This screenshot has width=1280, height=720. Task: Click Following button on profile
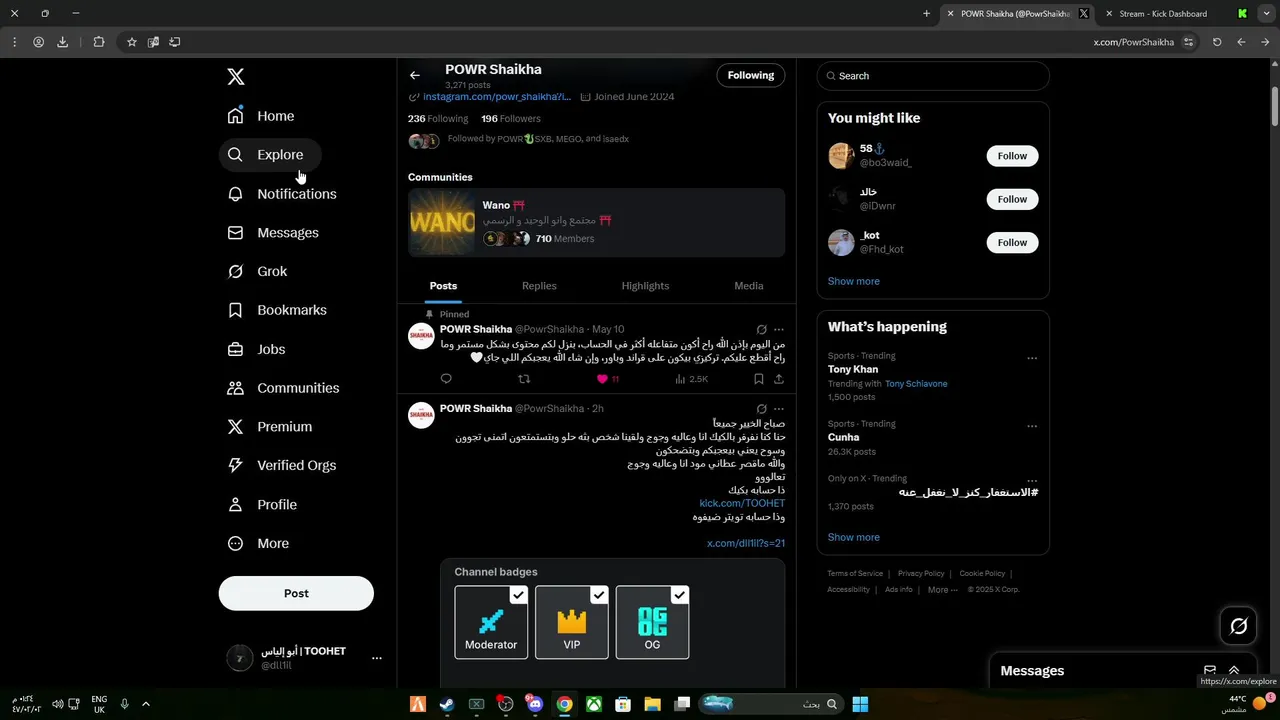(751, 75)
